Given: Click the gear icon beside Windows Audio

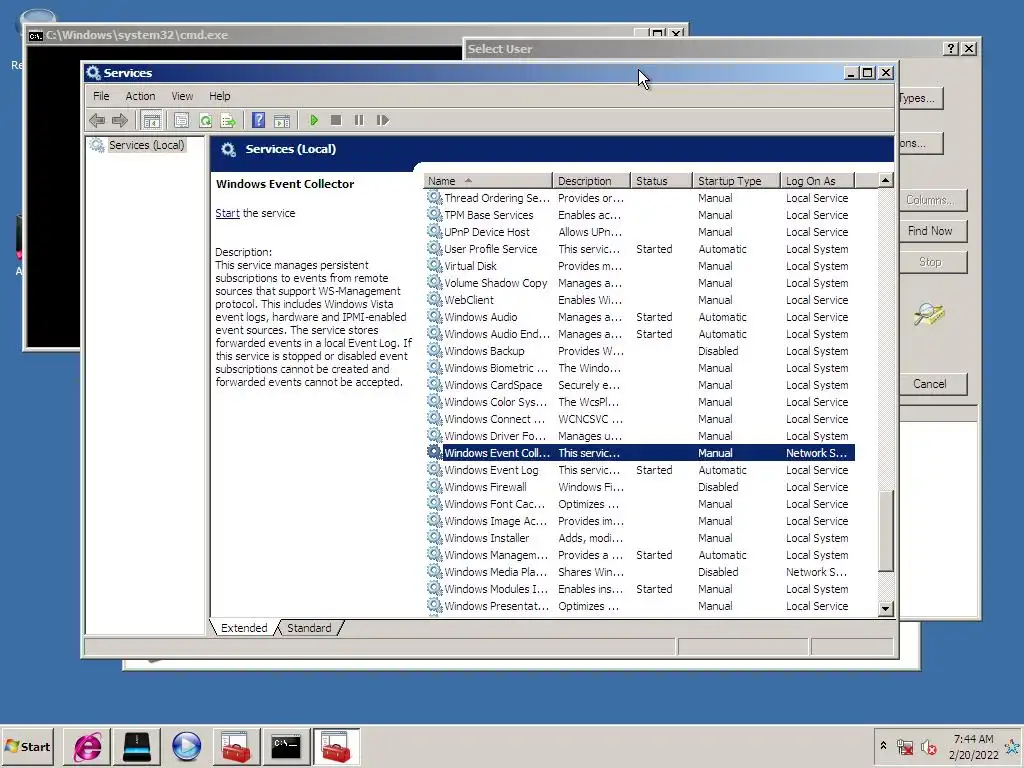Looking at the screenshot, I should tap(434, 317).
